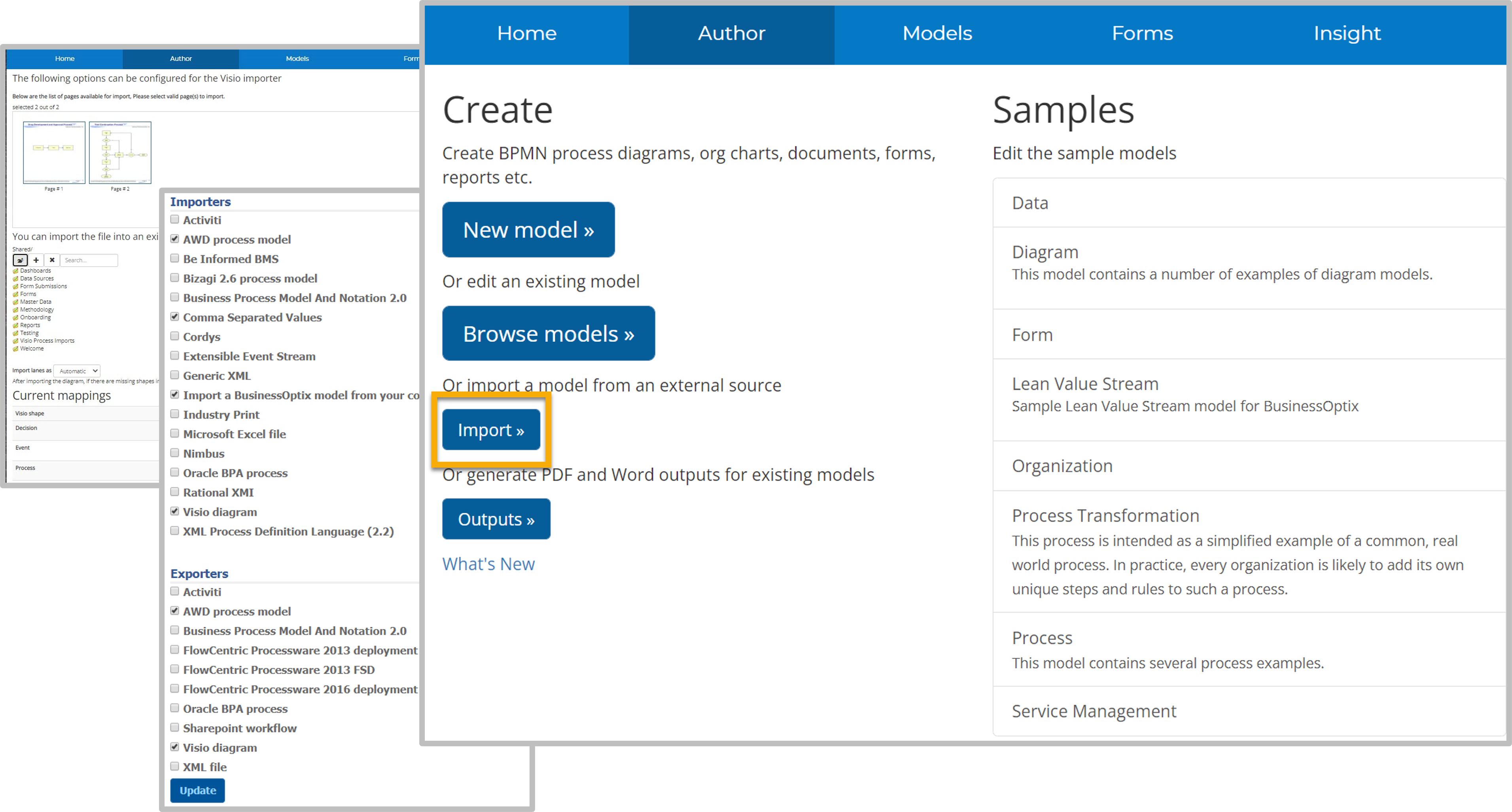Open the What's New link
Viewport: 1512px width, 812px height.
tap(488, 563)
